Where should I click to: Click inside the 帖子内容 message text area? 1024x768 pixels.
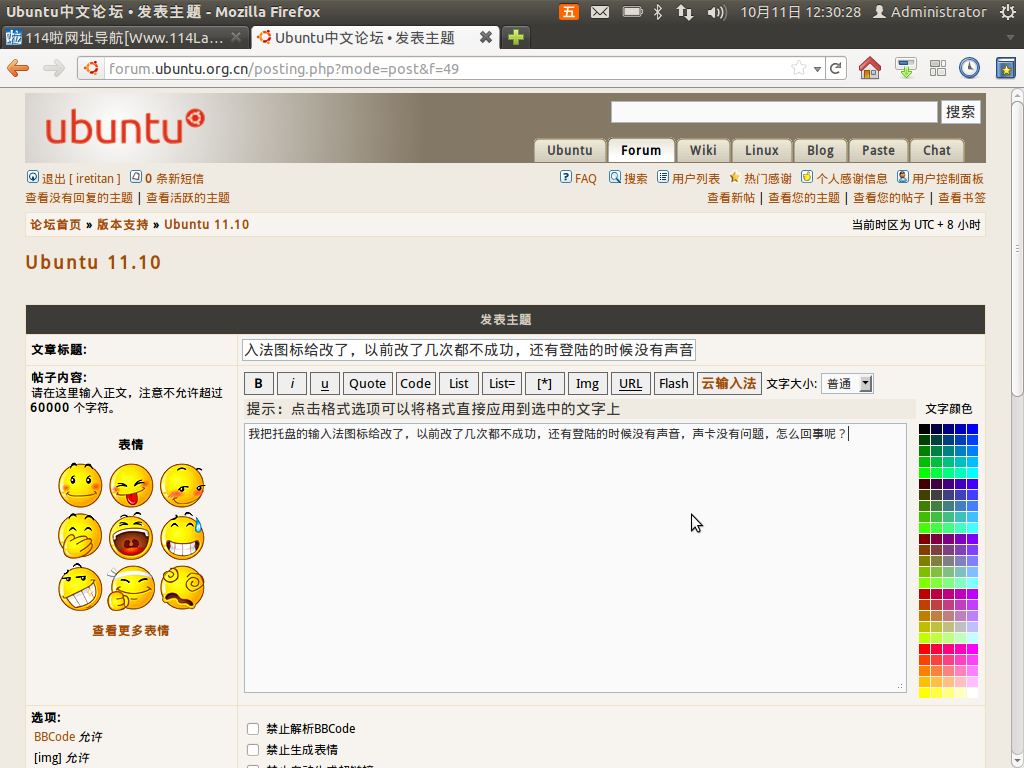point(575,558)
